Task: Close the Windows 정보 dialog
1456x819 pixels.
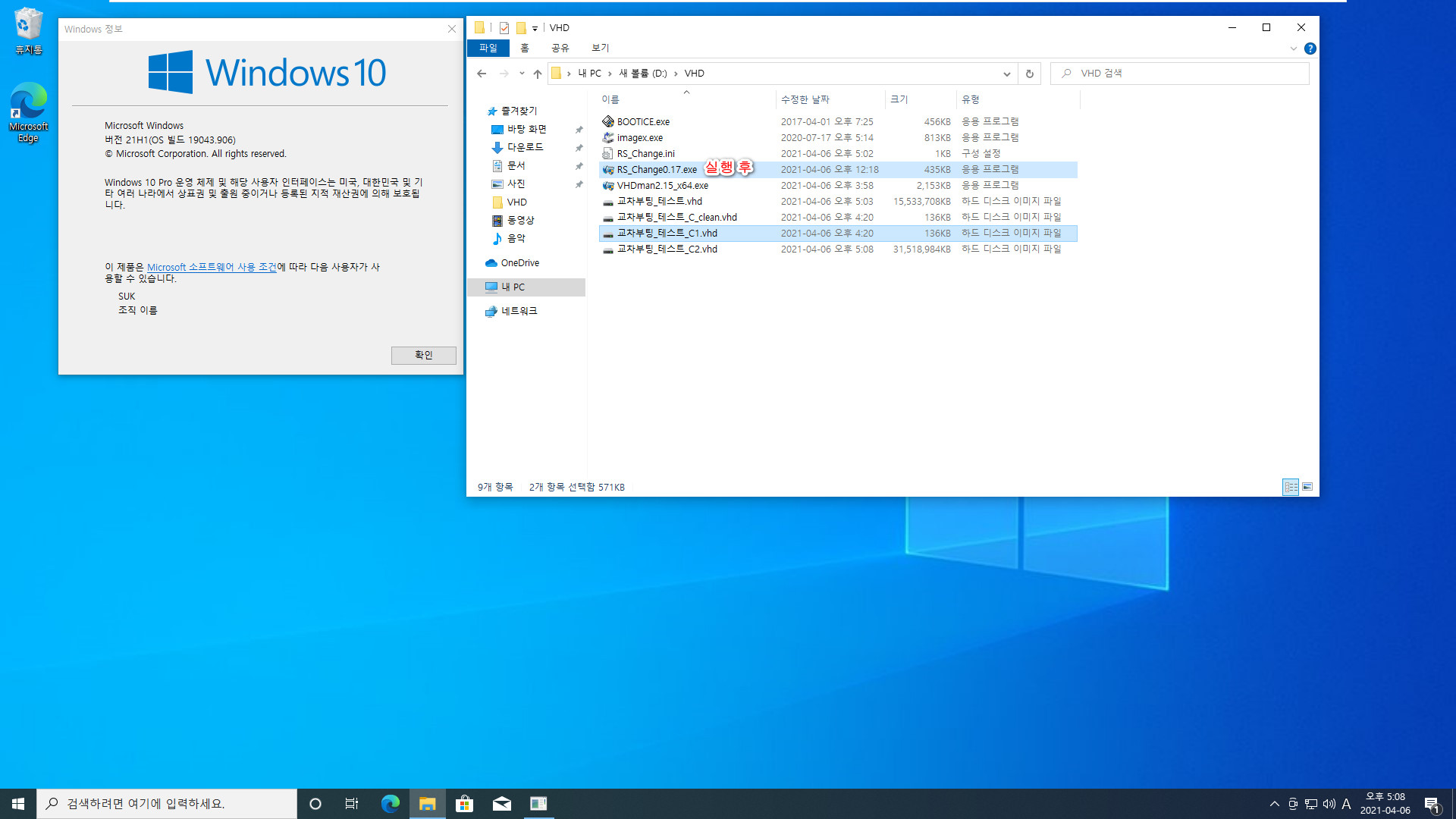Action: point(452,29)
